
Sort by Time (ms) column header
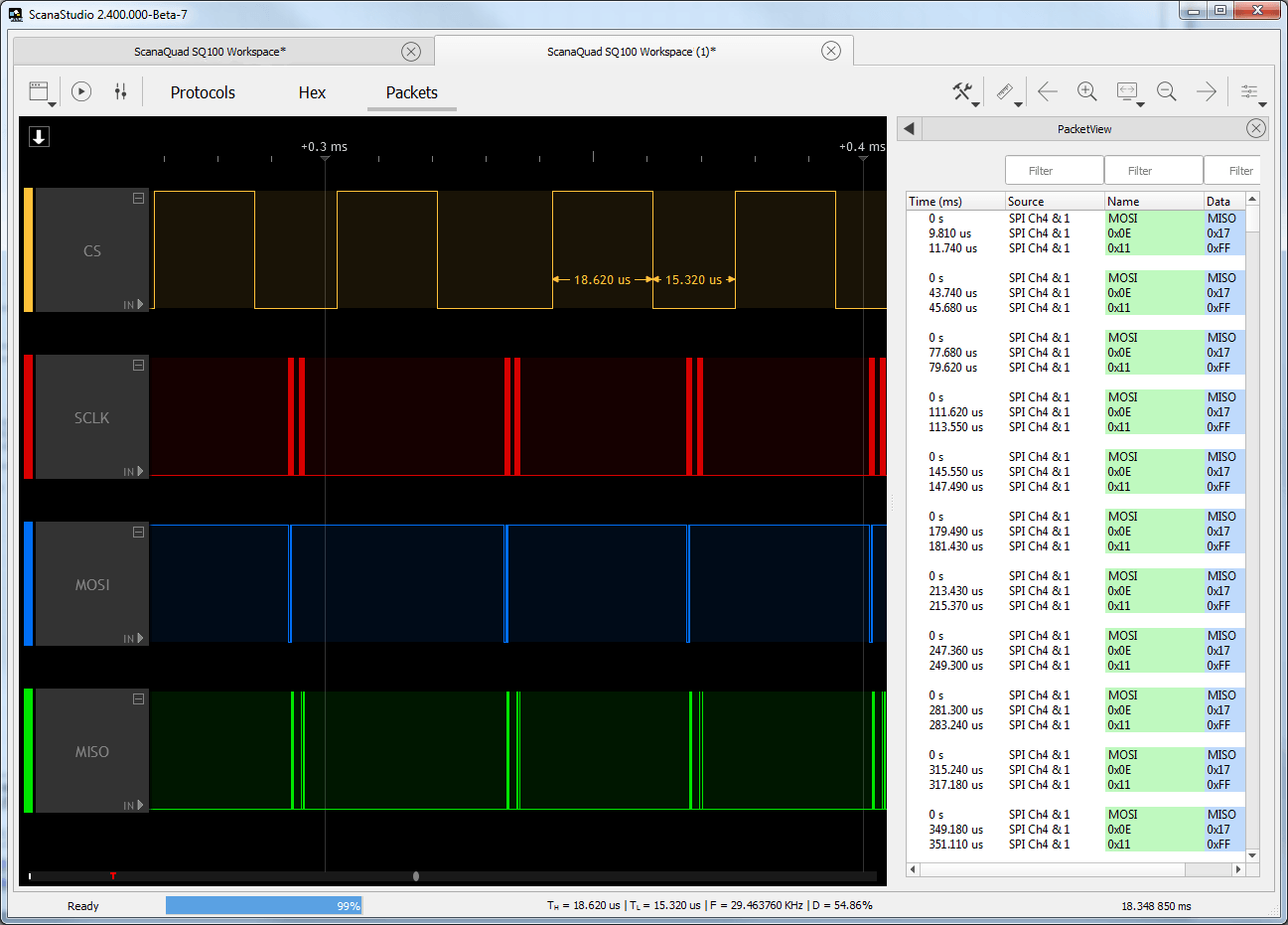(x=955, y=201)
